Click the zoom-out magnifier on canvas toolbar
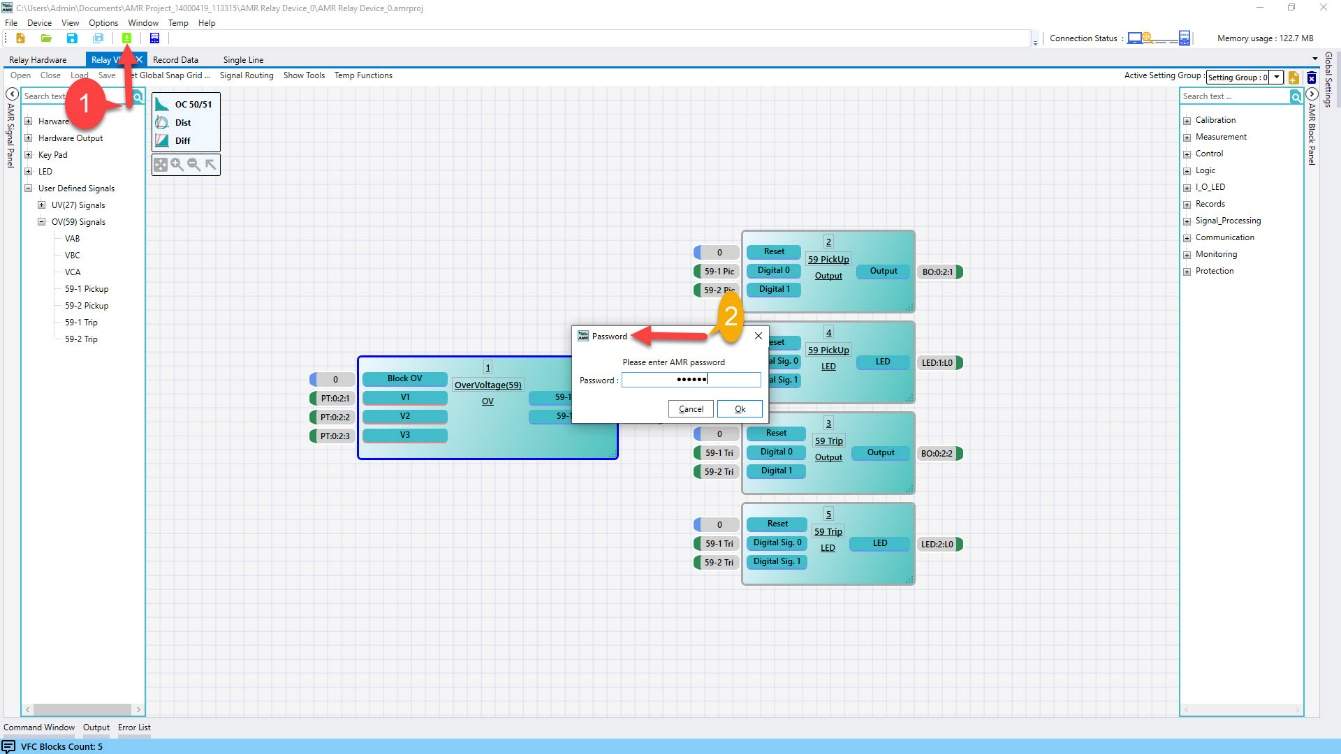 pos(194,165)
